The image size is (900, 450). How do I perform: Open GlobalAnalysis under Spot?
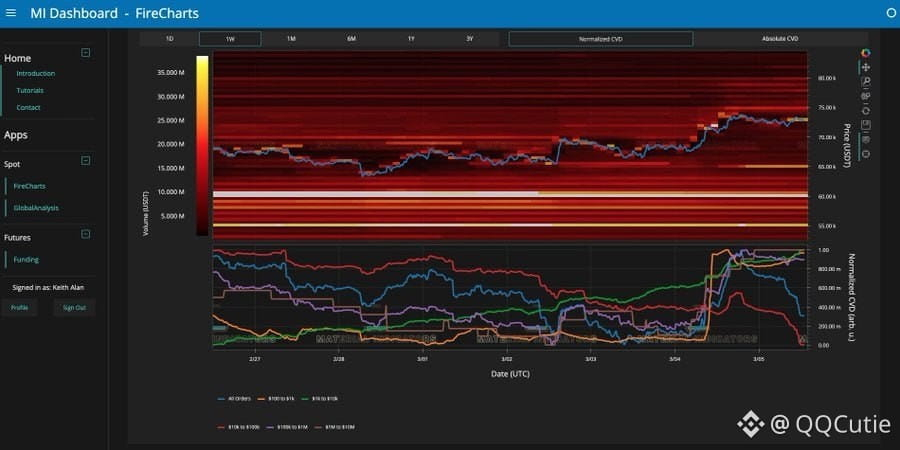(x=36, y=208)
